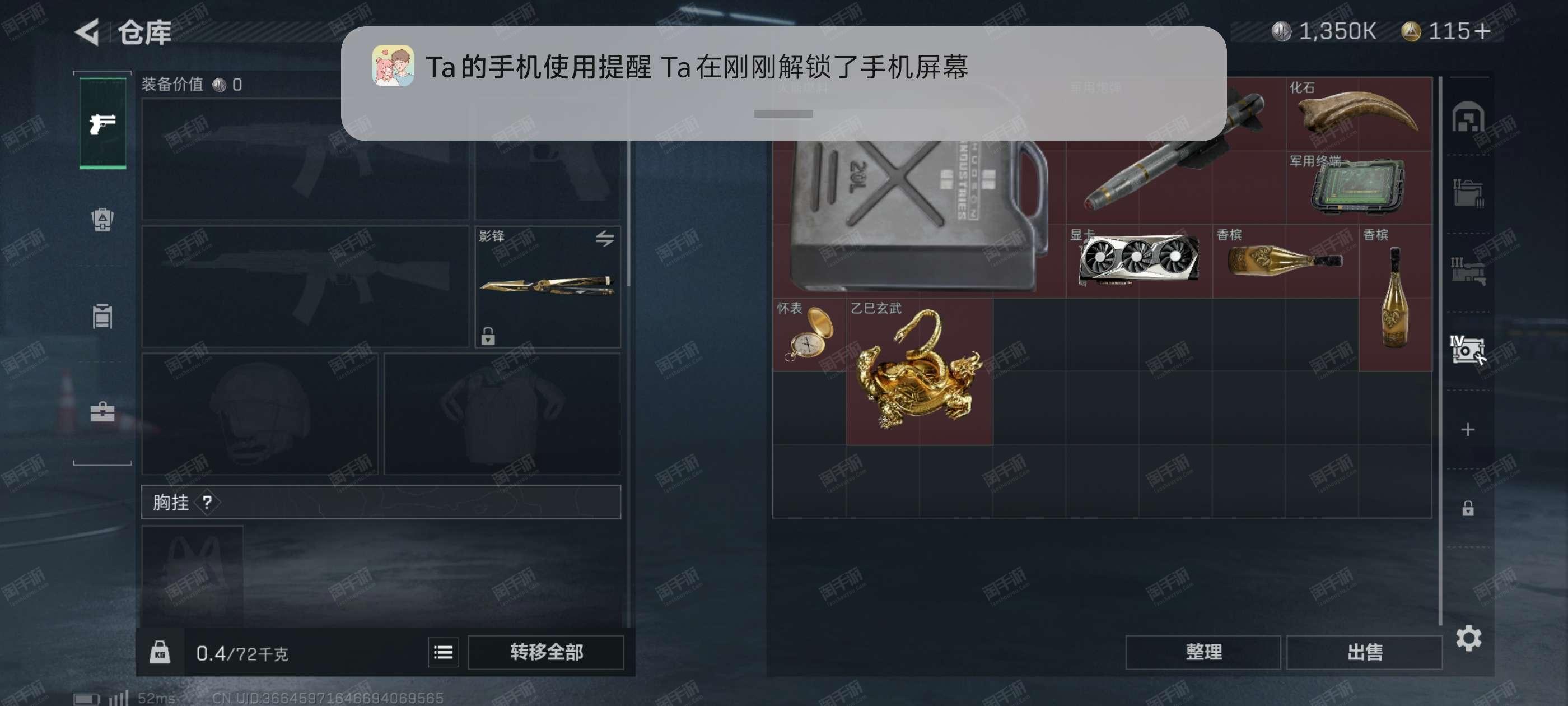The image size is (1568, 706).
Task: Tap the swap arrows on the 影锋 slot
Action: pos(604,238)
